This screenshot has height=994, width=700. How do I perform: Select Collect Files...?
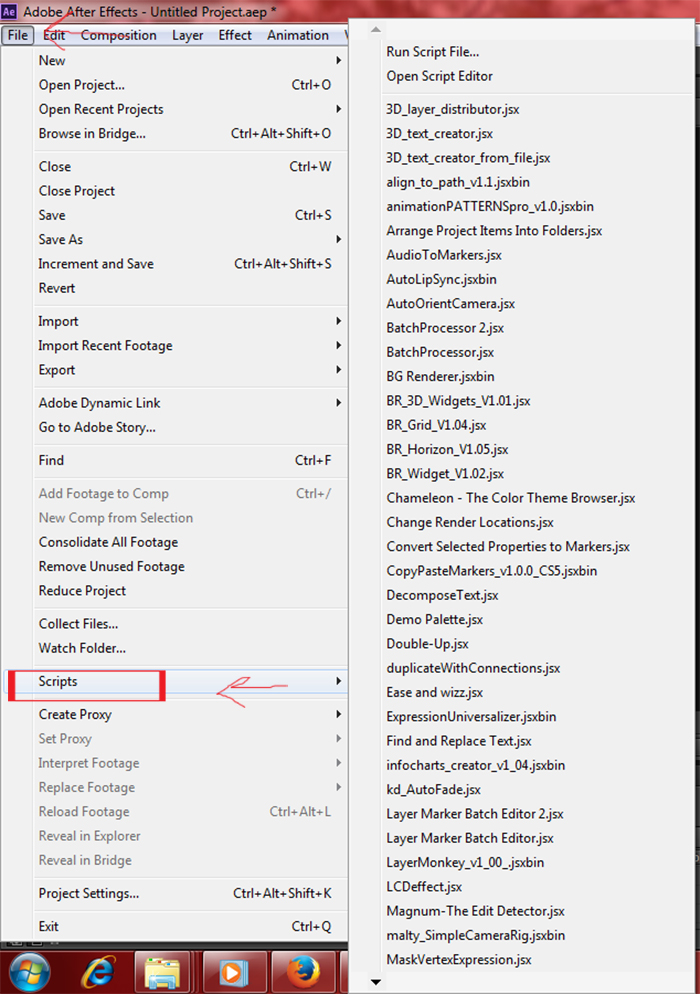pyautogui.click(x=189, y=624)
